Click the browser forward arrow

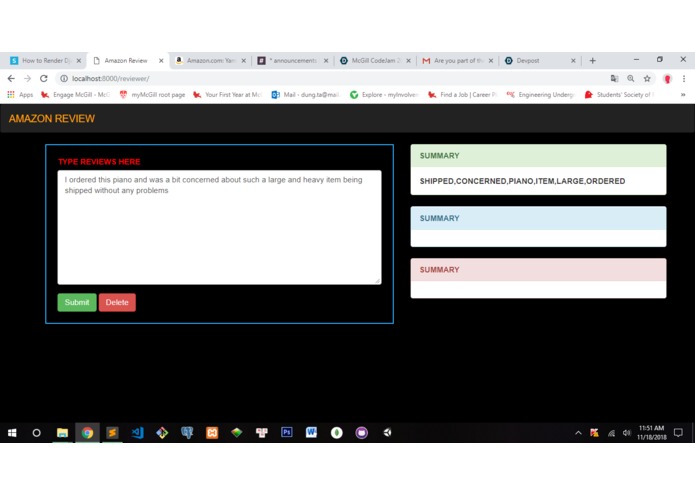point(27,78)
